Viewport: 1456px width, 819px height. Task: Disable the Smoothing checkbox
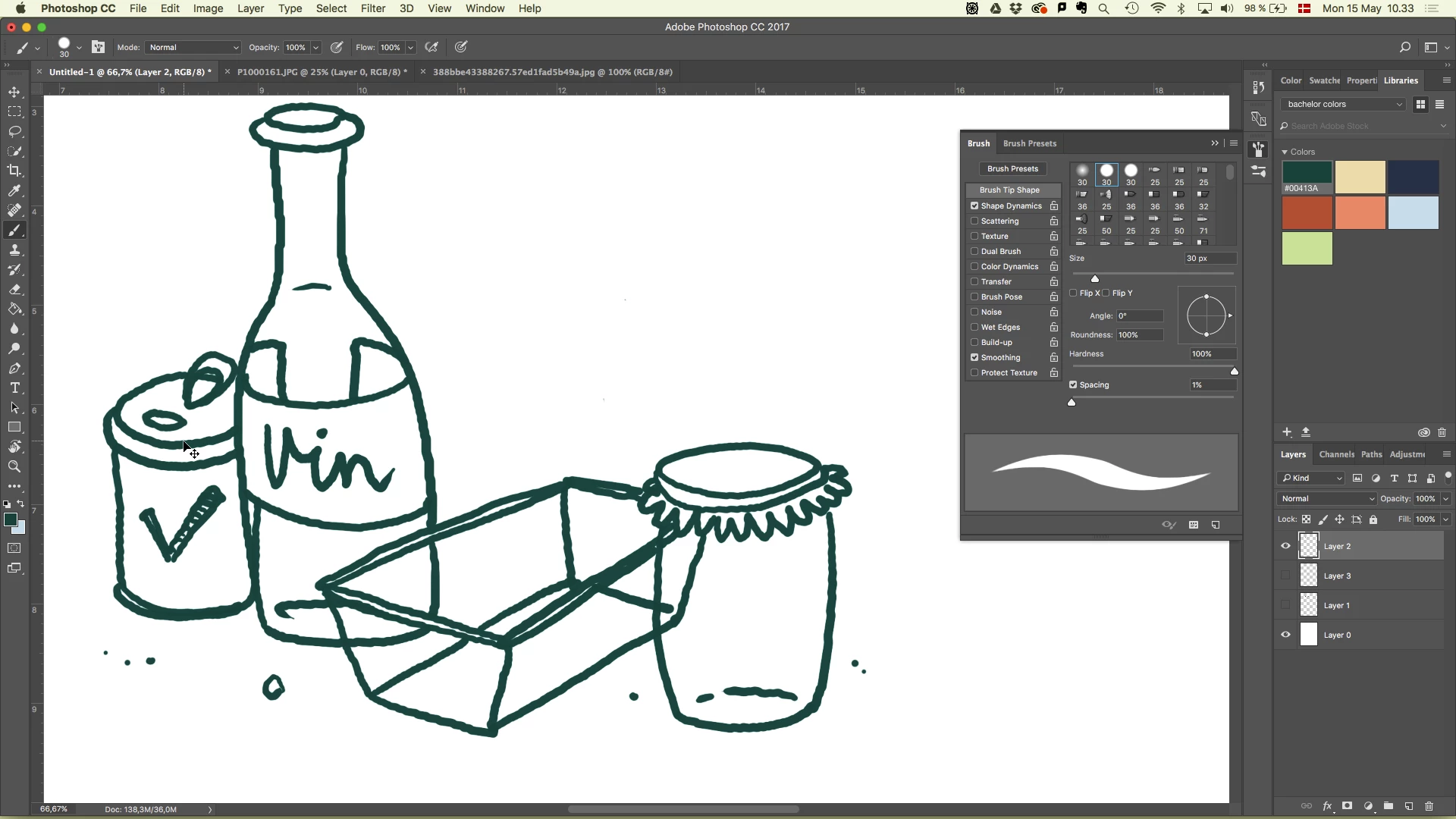[x=974, y=358]
